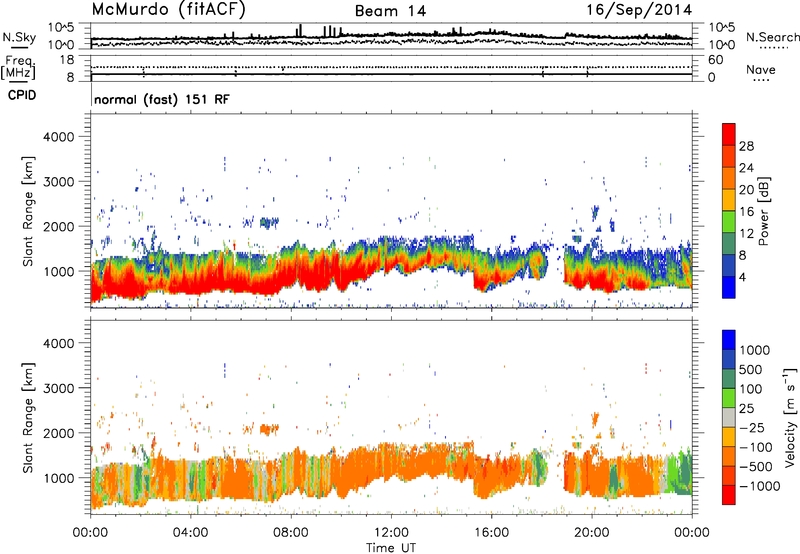Click the "CPID" label

click(x=22, y=95)
